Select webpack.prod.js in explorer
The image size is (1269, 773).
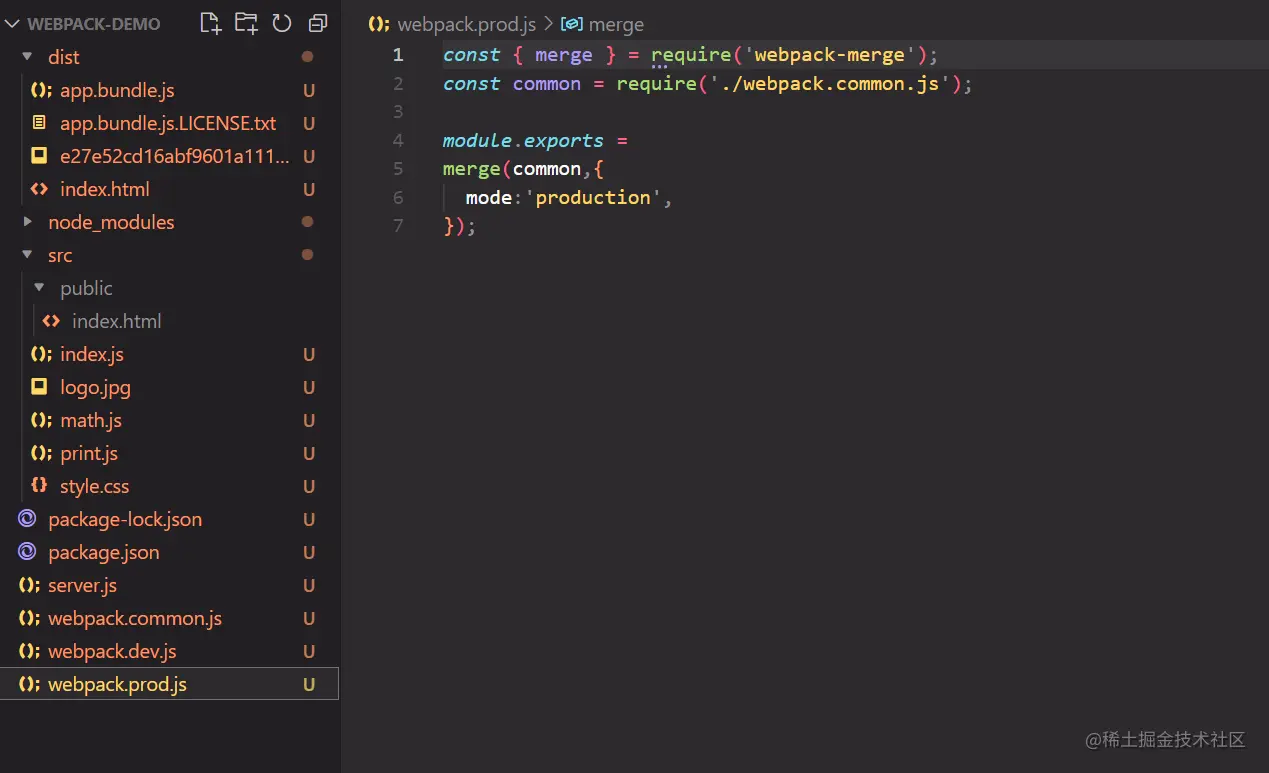169,684
